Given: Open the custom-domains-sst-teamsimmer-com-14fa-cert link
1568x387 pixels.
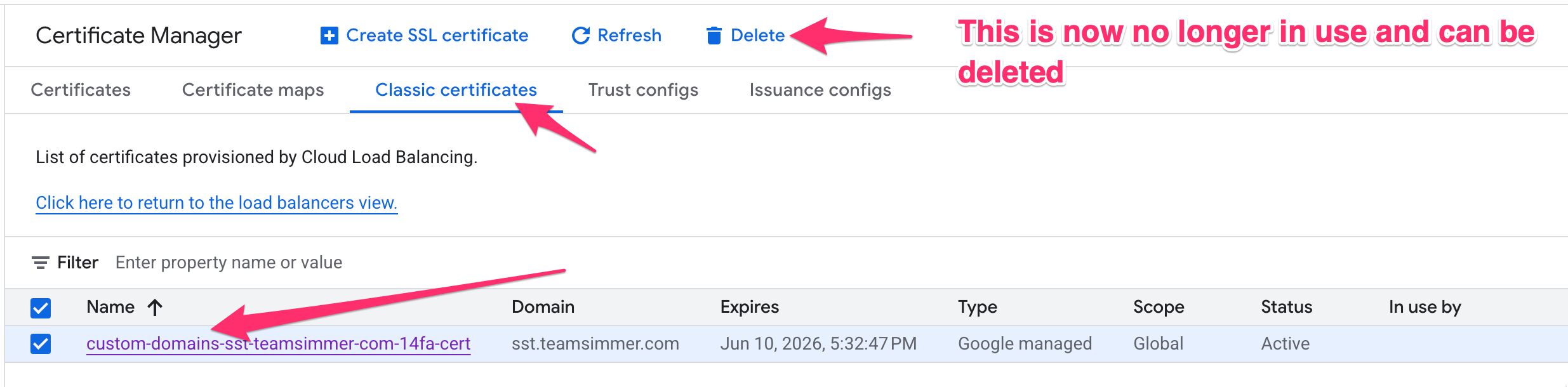Looking at the screenshot, I should 278,344.
